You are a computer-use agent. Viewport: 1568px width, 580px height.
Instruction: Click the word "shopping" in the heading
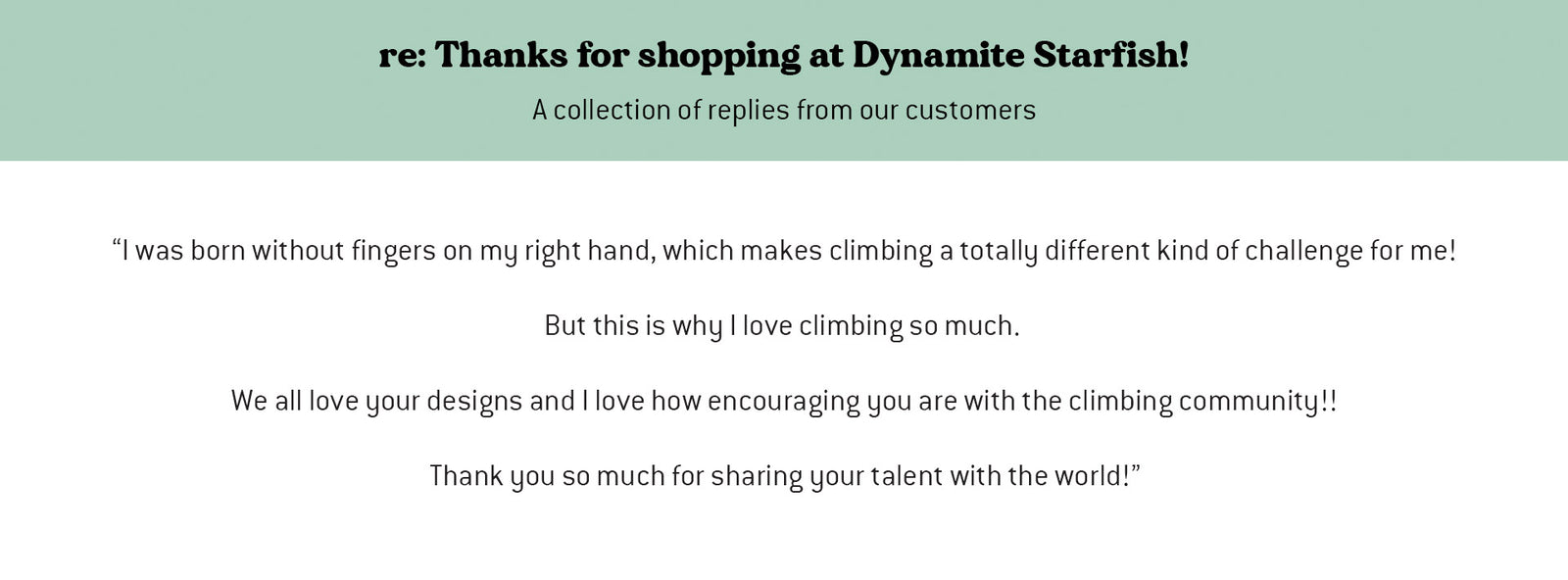(718, 56)
